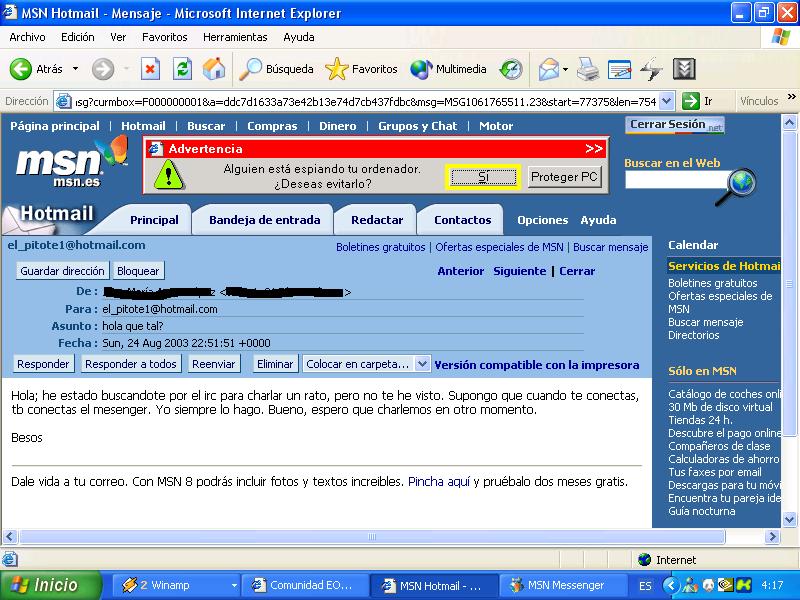Open the Siguiente message link
Screen dimensions: 800x600
[519, 271]
